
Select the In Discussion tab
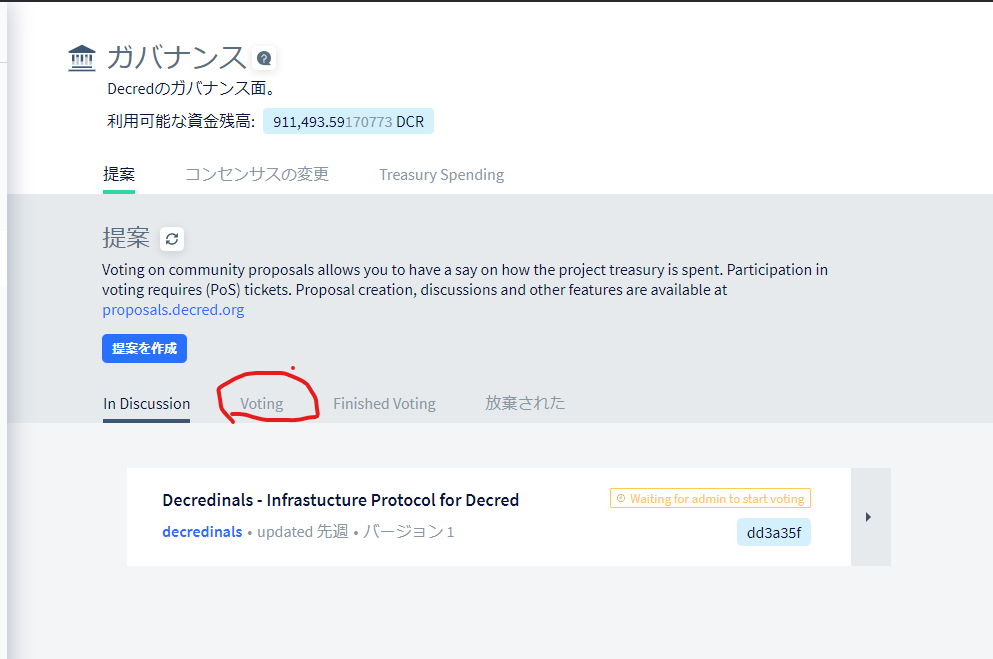(x=146, y=404)
